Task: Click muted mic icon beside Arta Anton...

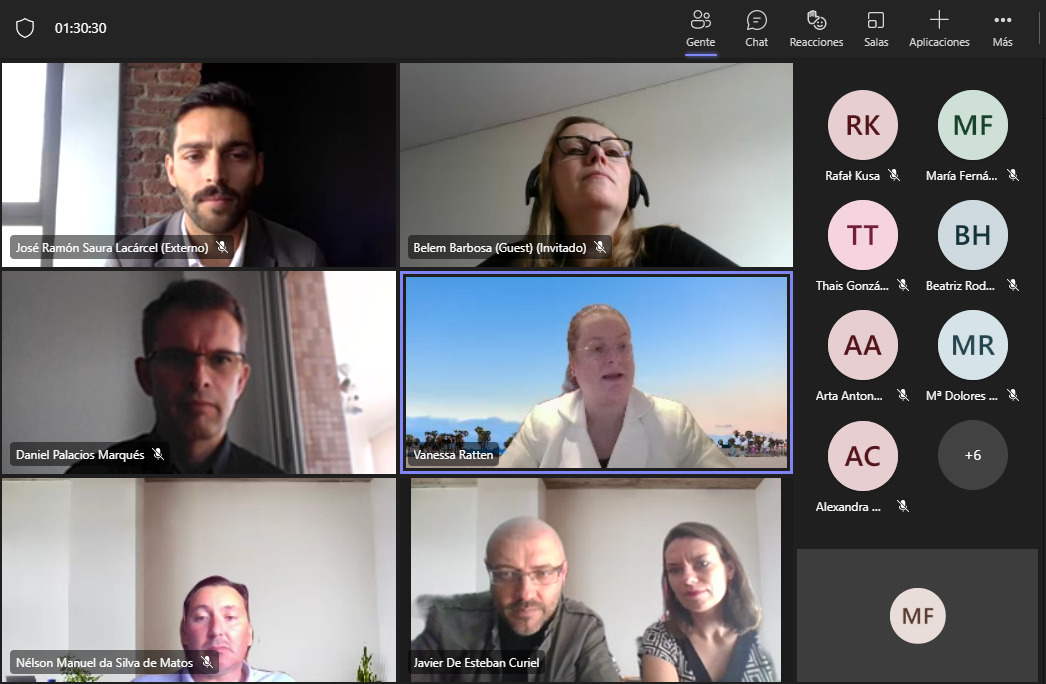Action: pyautogui.click(x=903, y=396)
